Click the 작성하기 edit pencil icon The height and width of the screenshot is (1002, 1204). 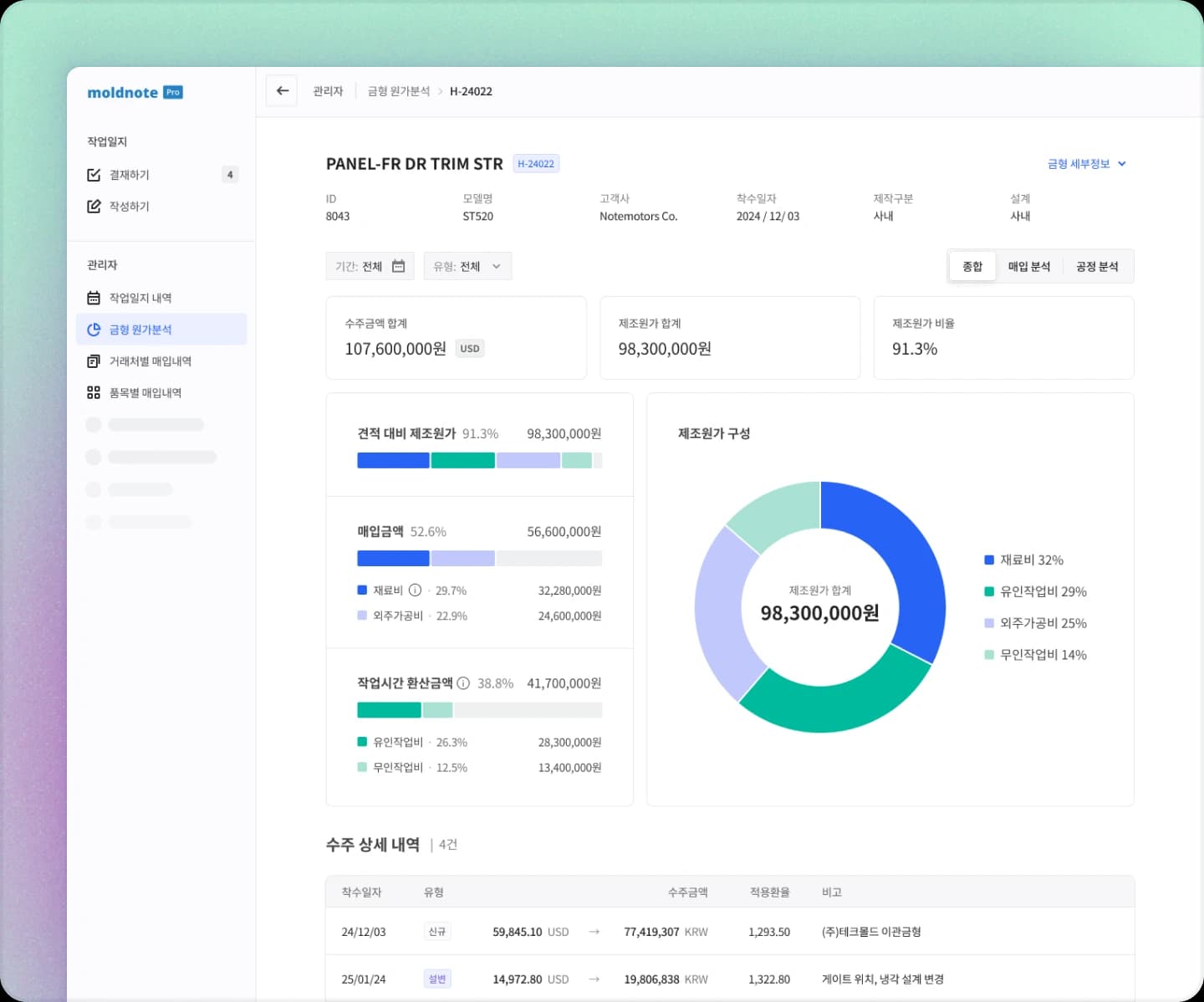click(x=94, y=206)
